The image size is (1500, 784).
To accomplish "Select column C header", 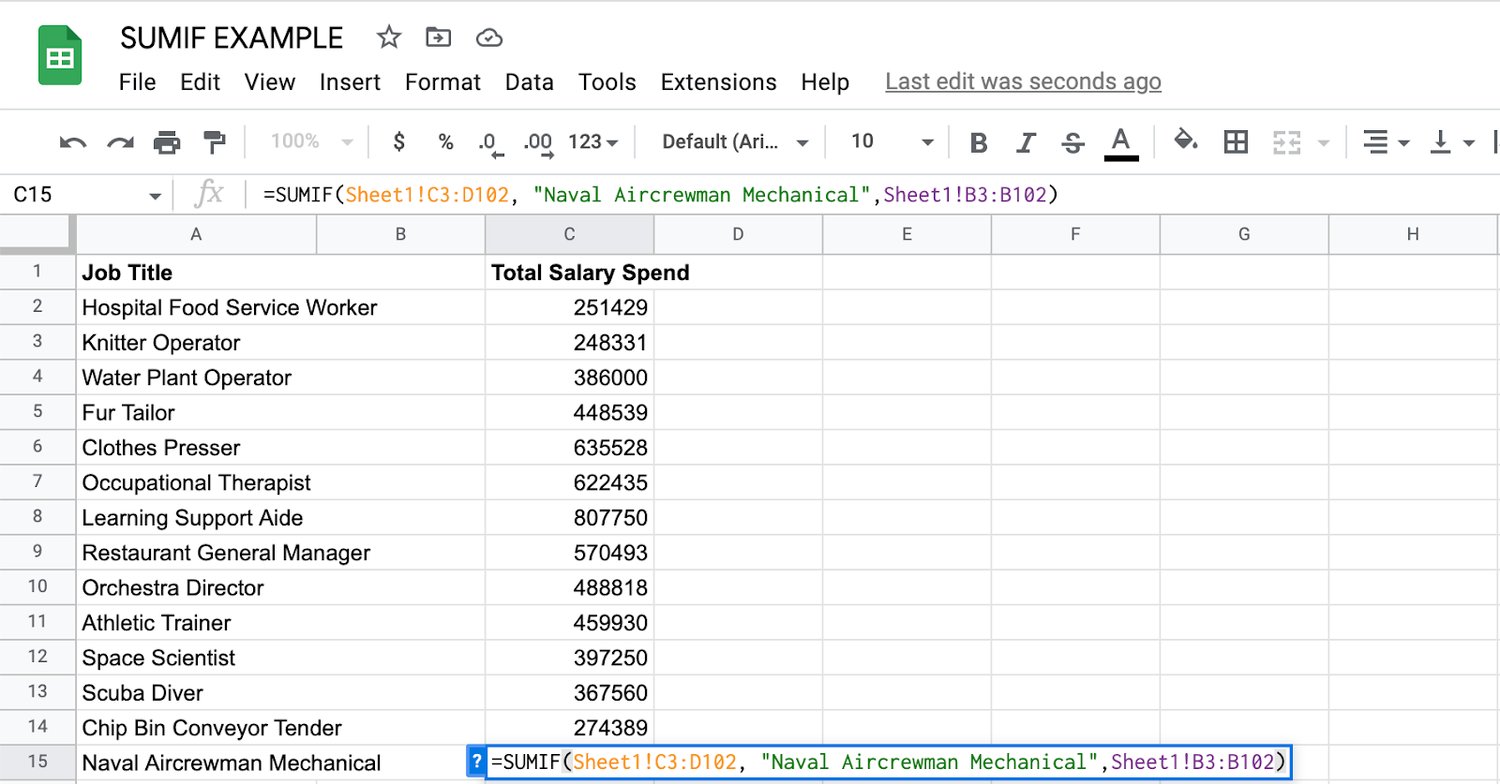I will 569,235.
